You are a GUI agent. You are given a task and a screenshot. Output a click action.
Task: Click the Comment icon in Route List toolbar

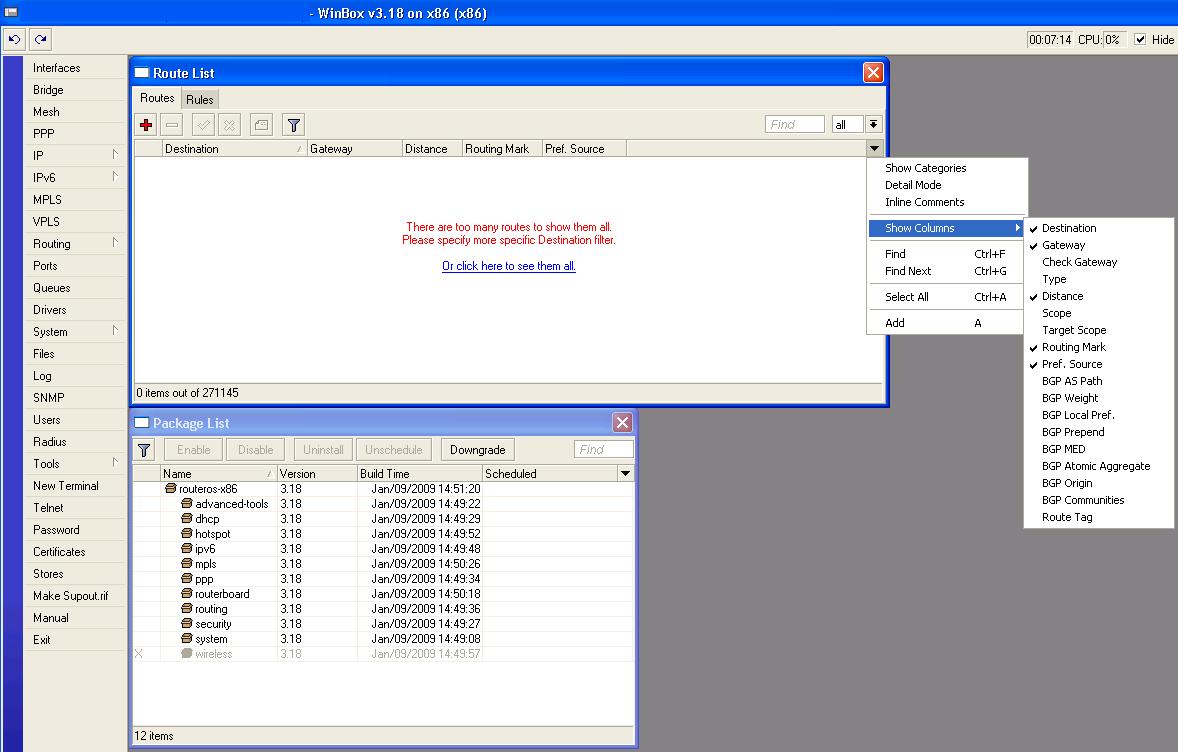click(x=261, y=125)
